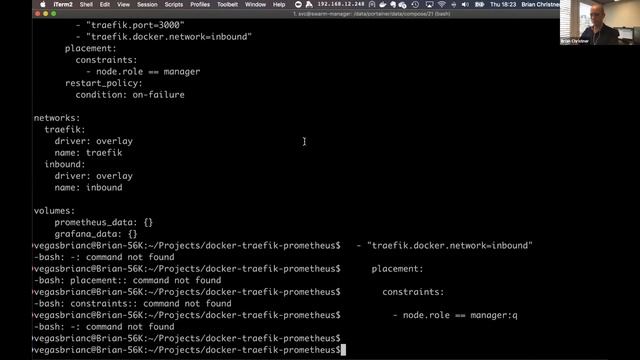Screen dimensions: 640x360
Task: Click the 'restart_policy:' line
Action: tap(104, 83)
